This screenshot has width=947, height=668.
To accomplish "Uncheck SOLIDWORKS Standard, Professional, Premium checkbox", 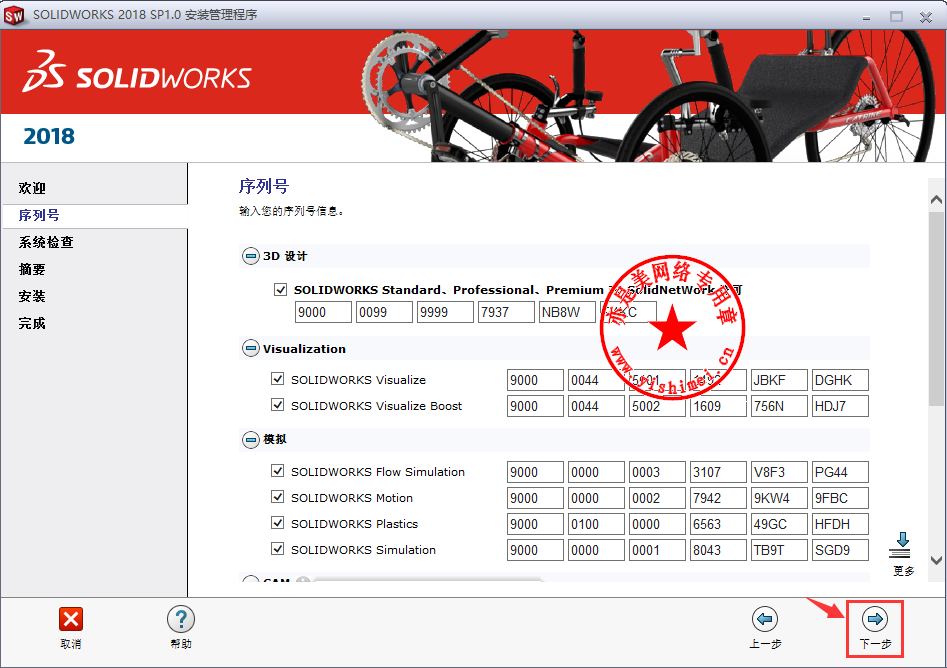I will pos(280,289).
